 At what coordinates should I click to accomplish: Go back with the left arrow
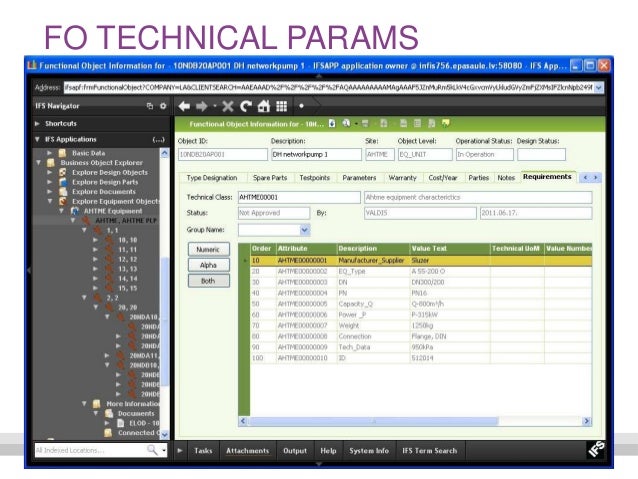coord(184,107)
